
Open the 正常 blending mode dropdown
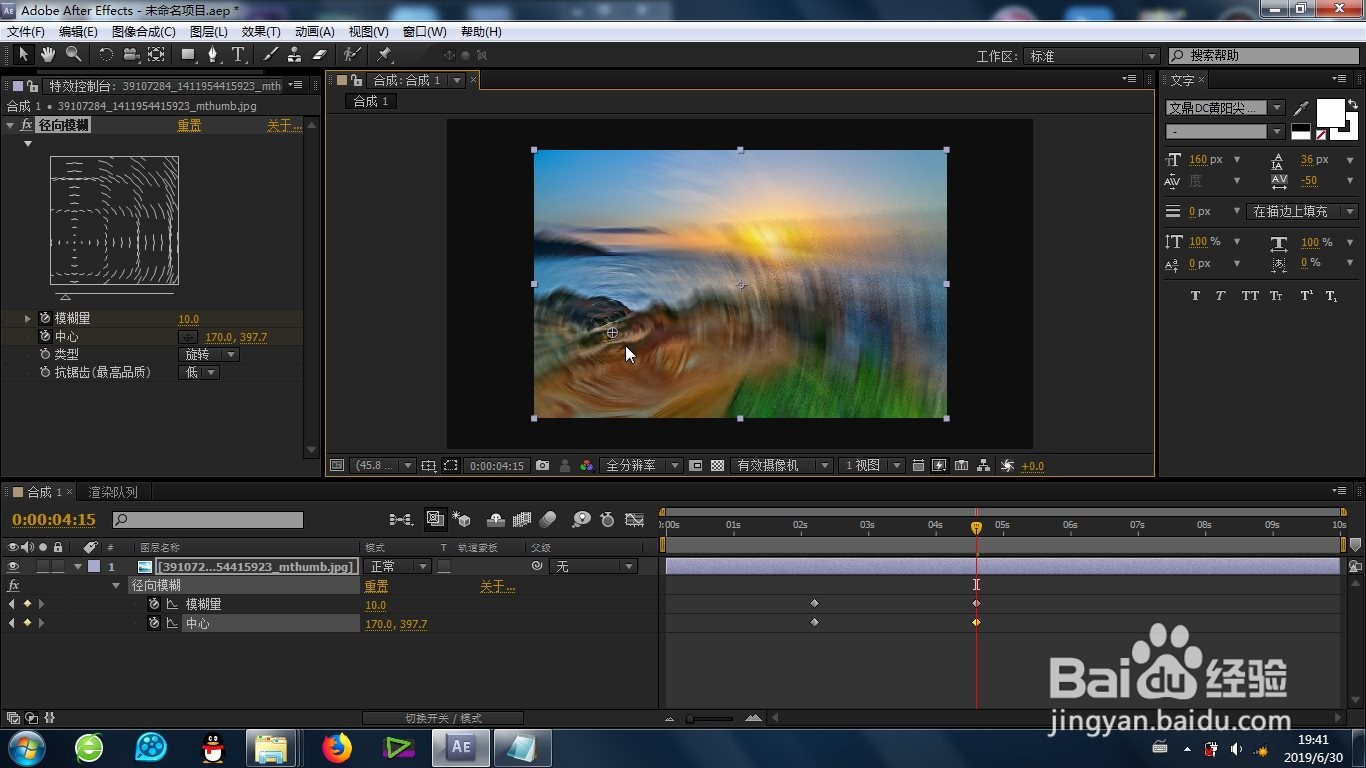click(x=398, y=567)
